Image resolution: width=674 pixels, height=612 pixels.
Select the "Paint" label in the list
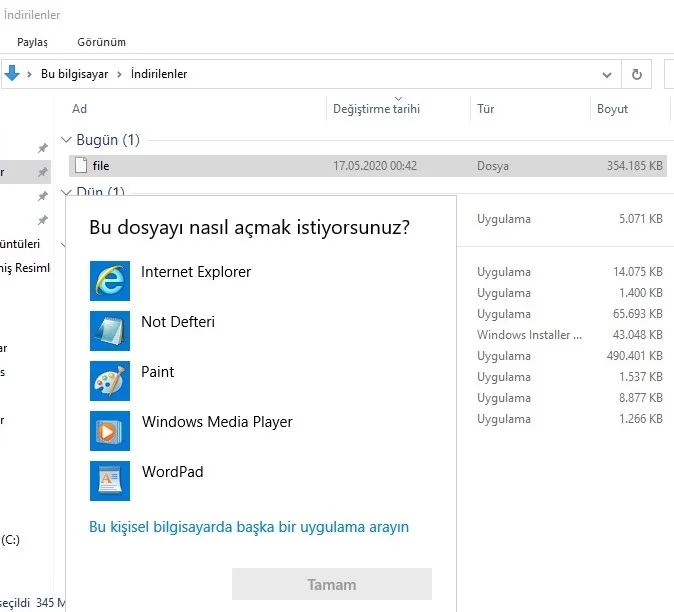coord(158,372)
